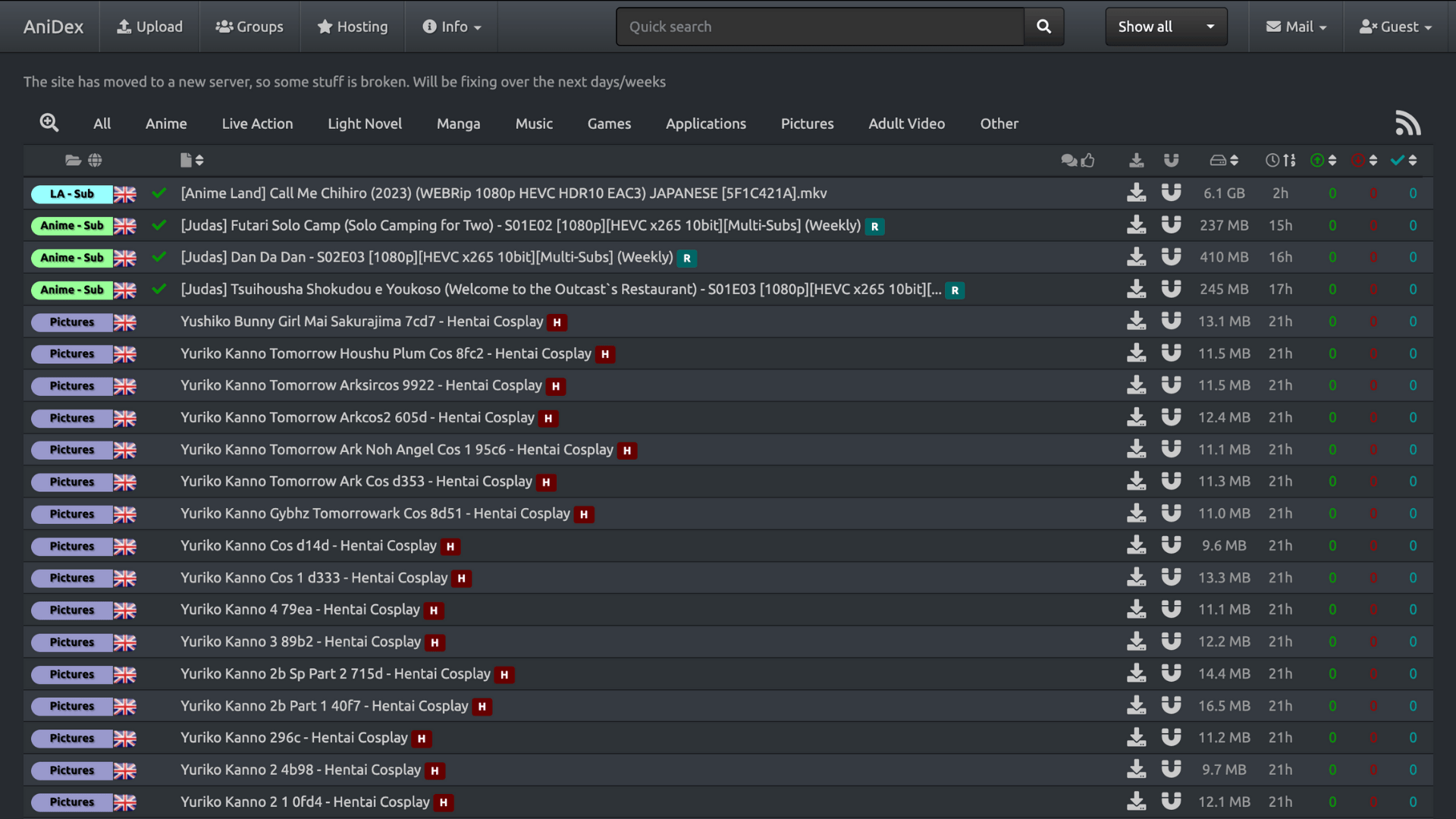Screen dimensions: 1456x819
Task: Click the quick search submit button
Action: (1043, 27)
